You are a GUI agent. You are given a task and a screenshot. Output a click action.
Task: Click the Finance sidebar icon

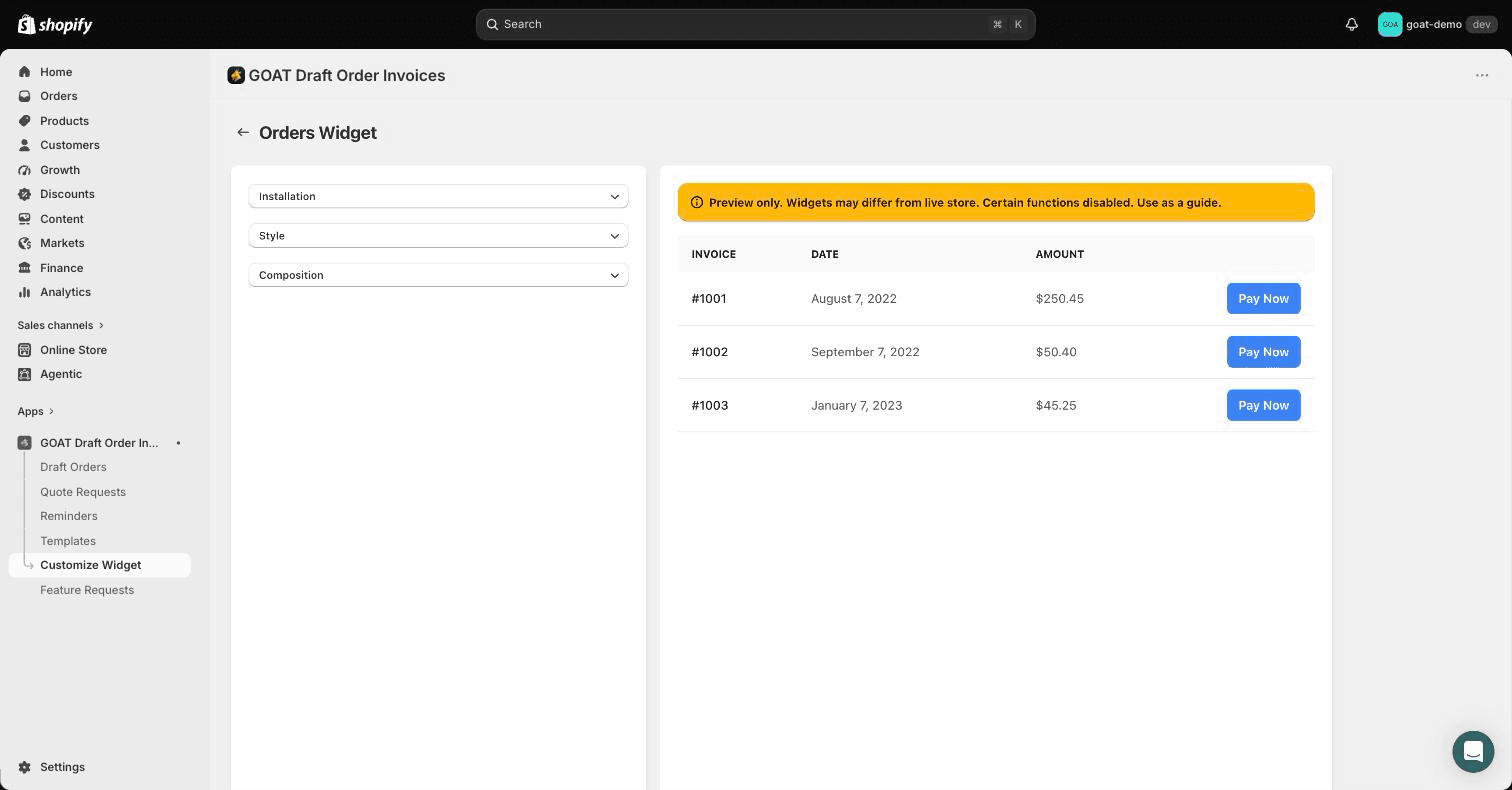(x=25, y=268)
